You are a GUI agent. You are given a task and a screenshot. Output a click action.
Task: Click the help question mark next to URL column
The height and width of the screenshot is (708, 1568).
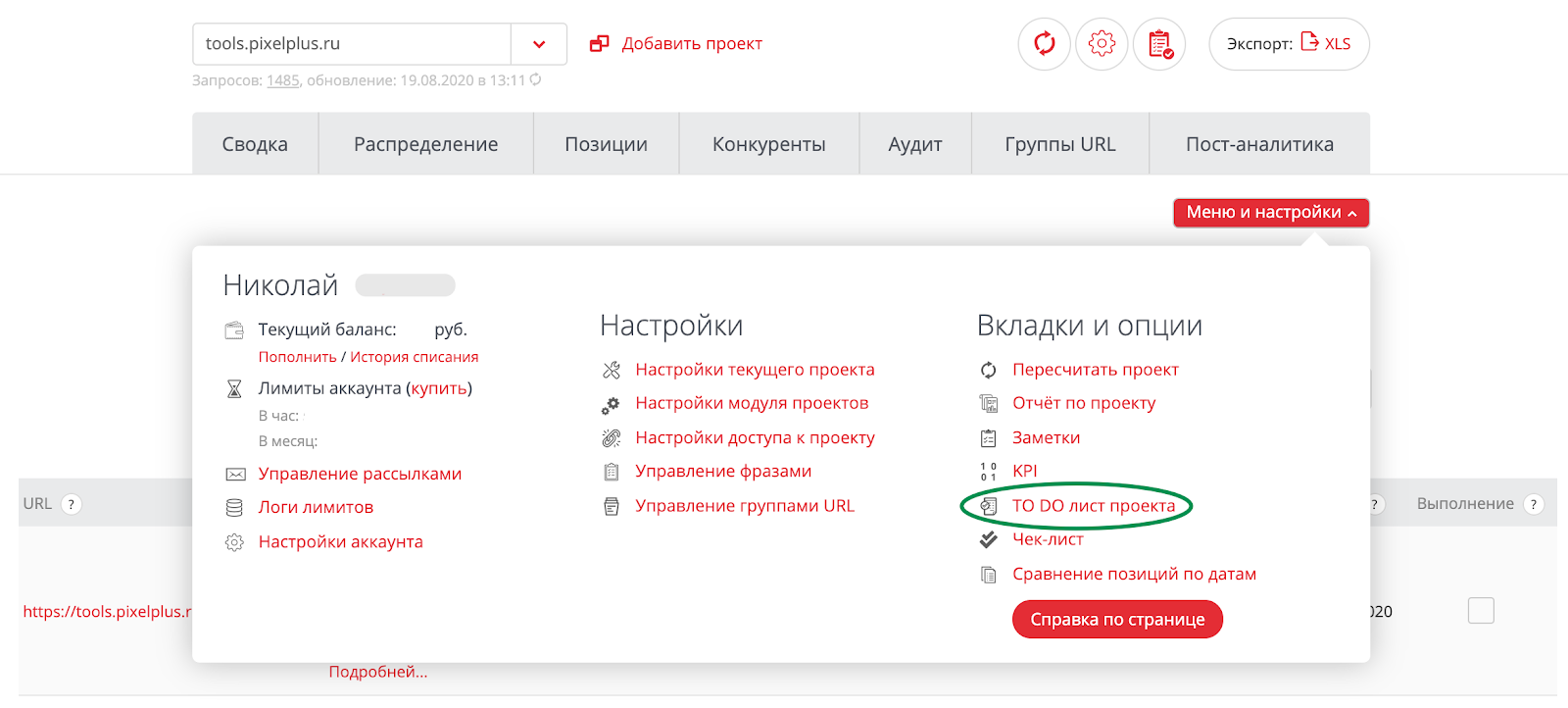click(x=71, y=504)
